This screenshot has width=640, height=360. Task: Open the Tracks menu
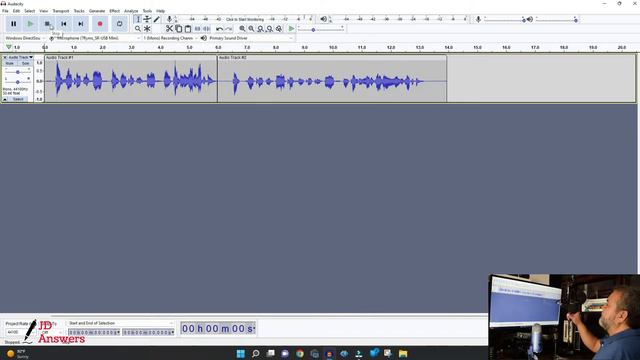coord(79,11)
